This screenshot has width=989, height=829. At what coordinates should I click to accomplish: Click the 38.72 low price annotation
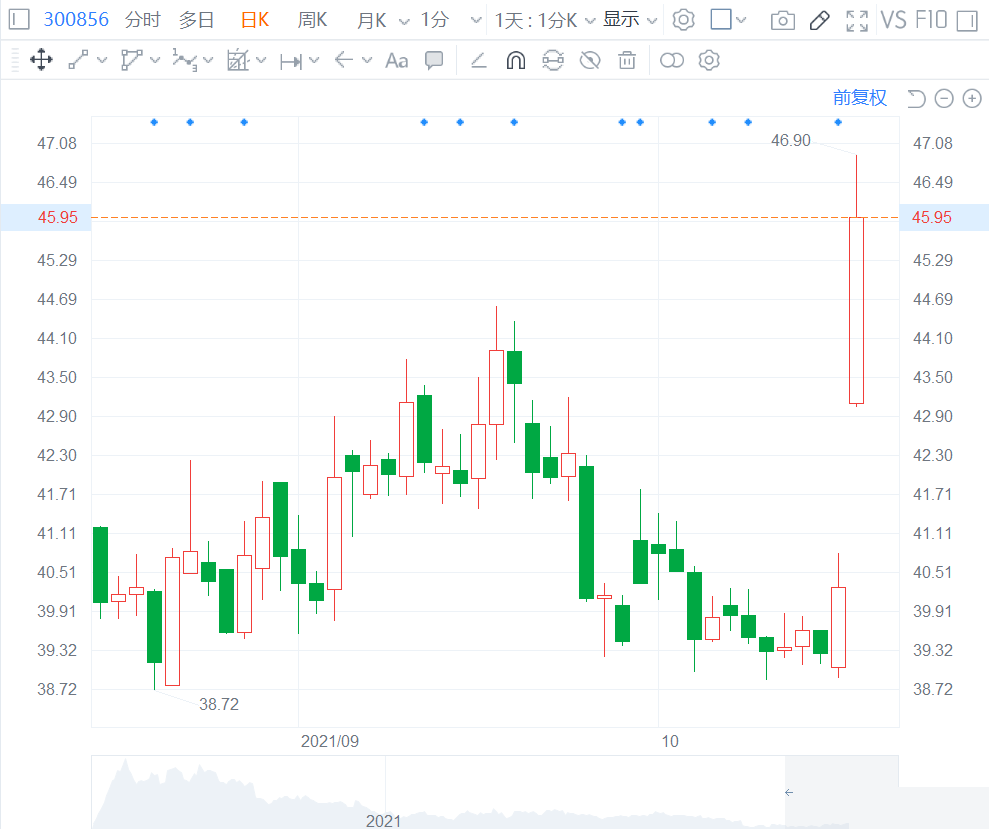219,704
